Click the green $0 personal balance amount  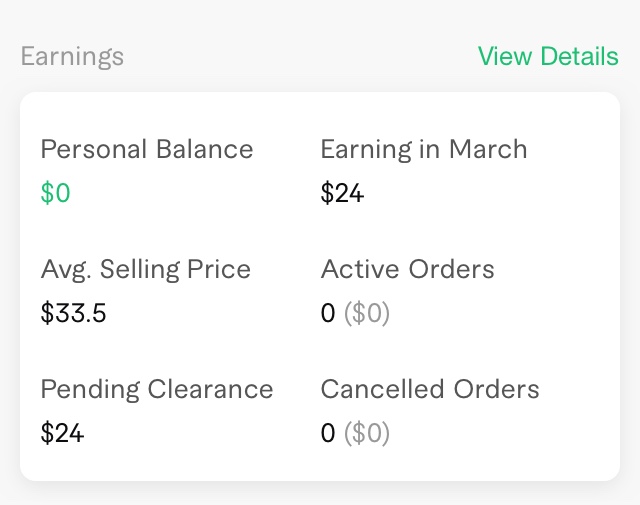click(55, 193)
